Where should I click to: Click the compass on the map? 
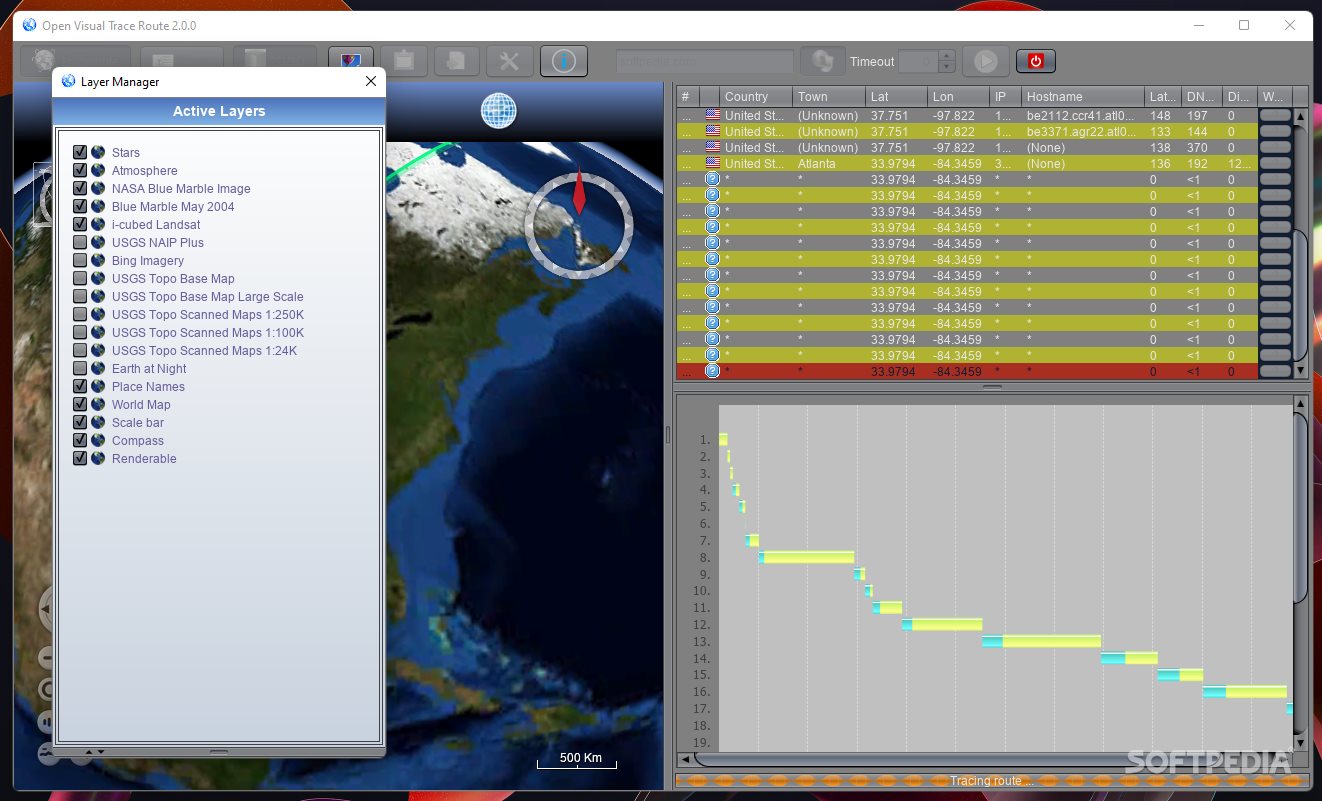[578, 225]
